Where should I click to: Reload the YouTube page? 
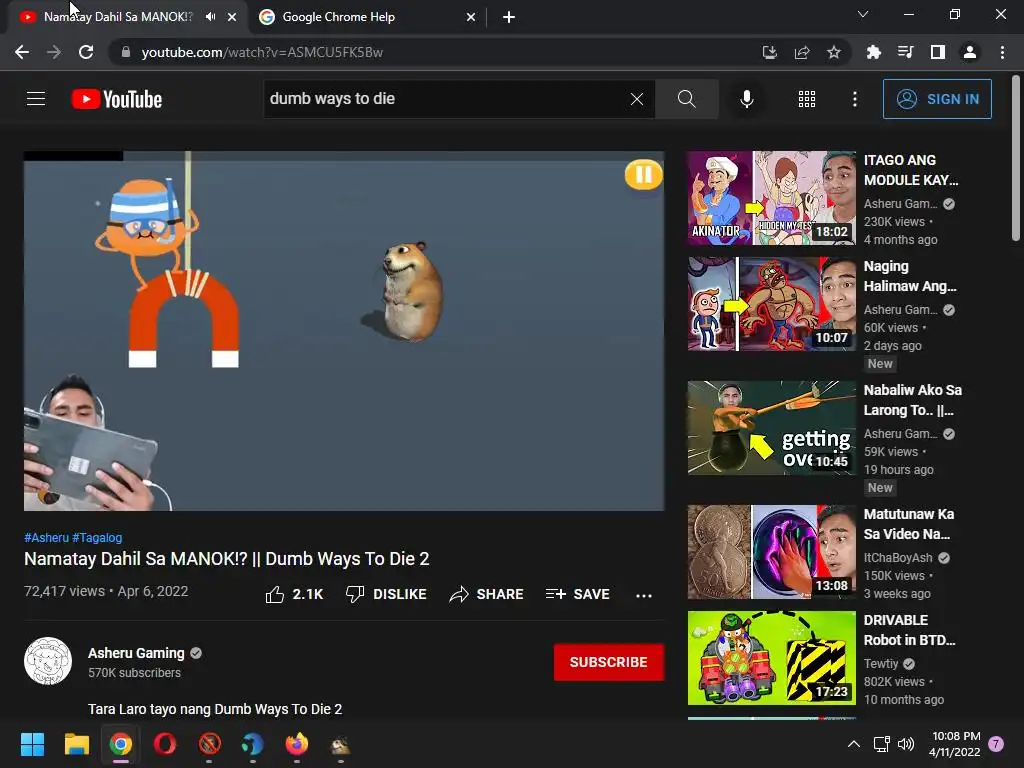tap(86, 52)
